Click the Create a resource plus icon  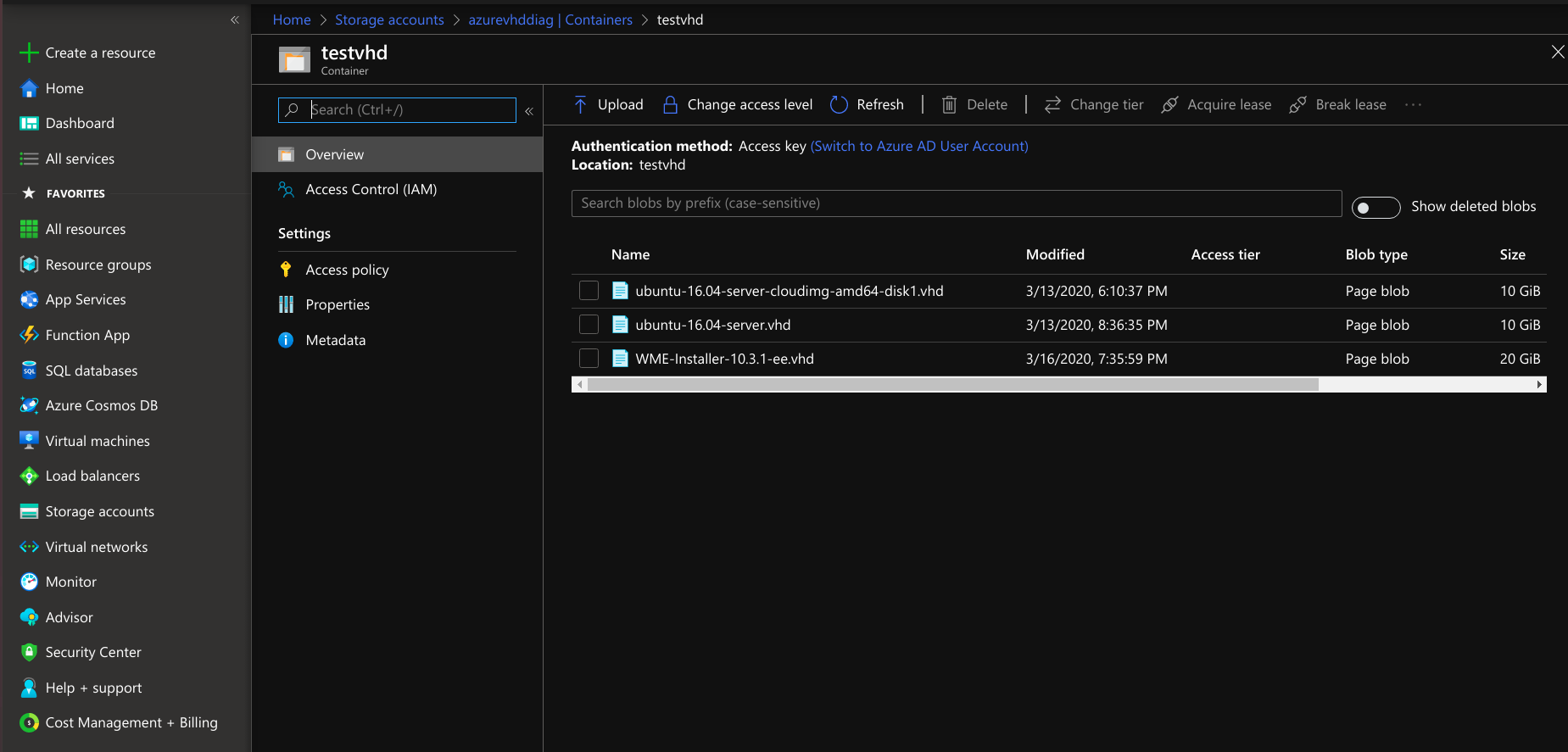pyautogui.click(x=29, y=53)
